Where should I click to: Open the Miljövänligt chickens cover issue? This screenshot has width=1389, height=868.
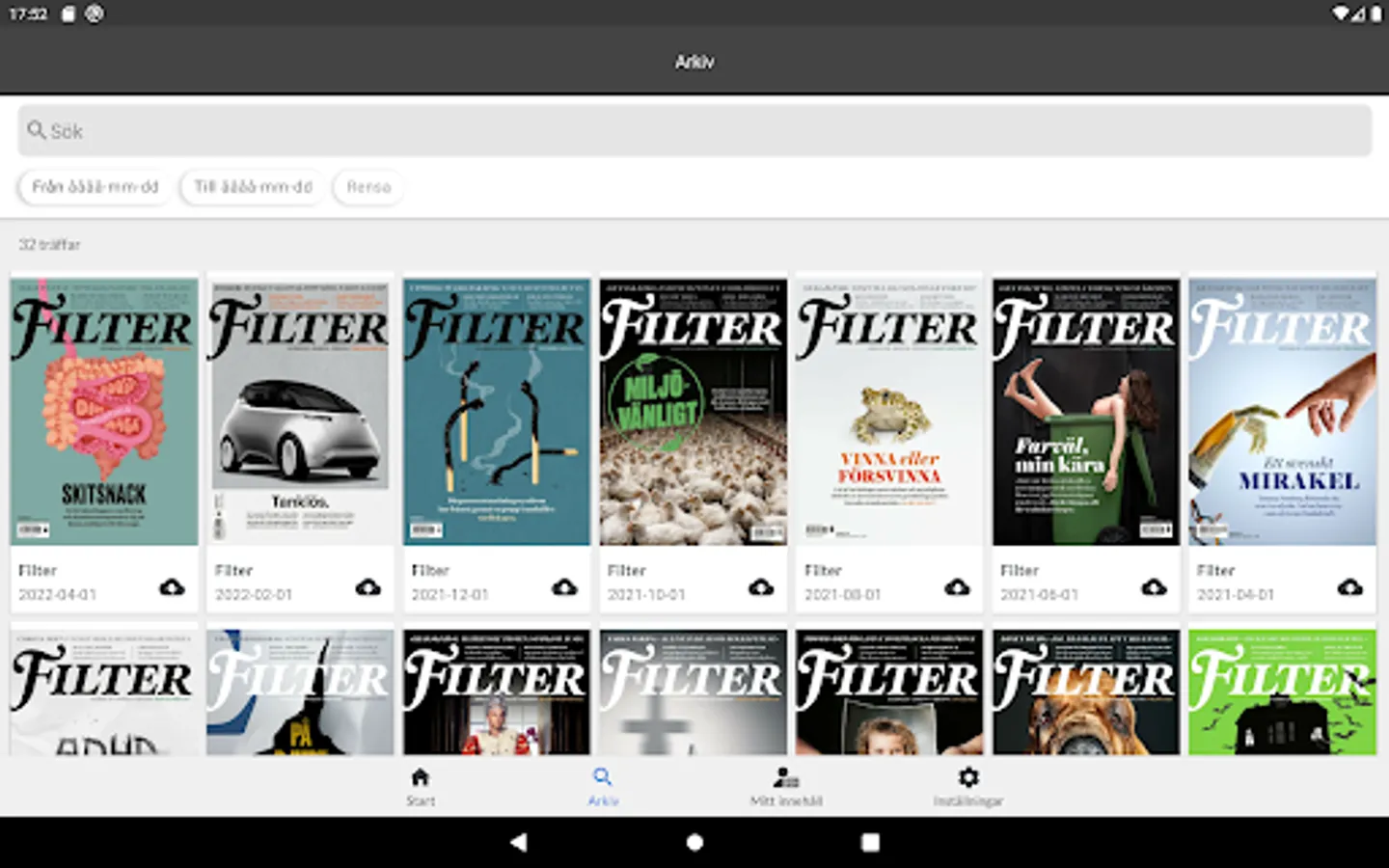click(693, 412)
